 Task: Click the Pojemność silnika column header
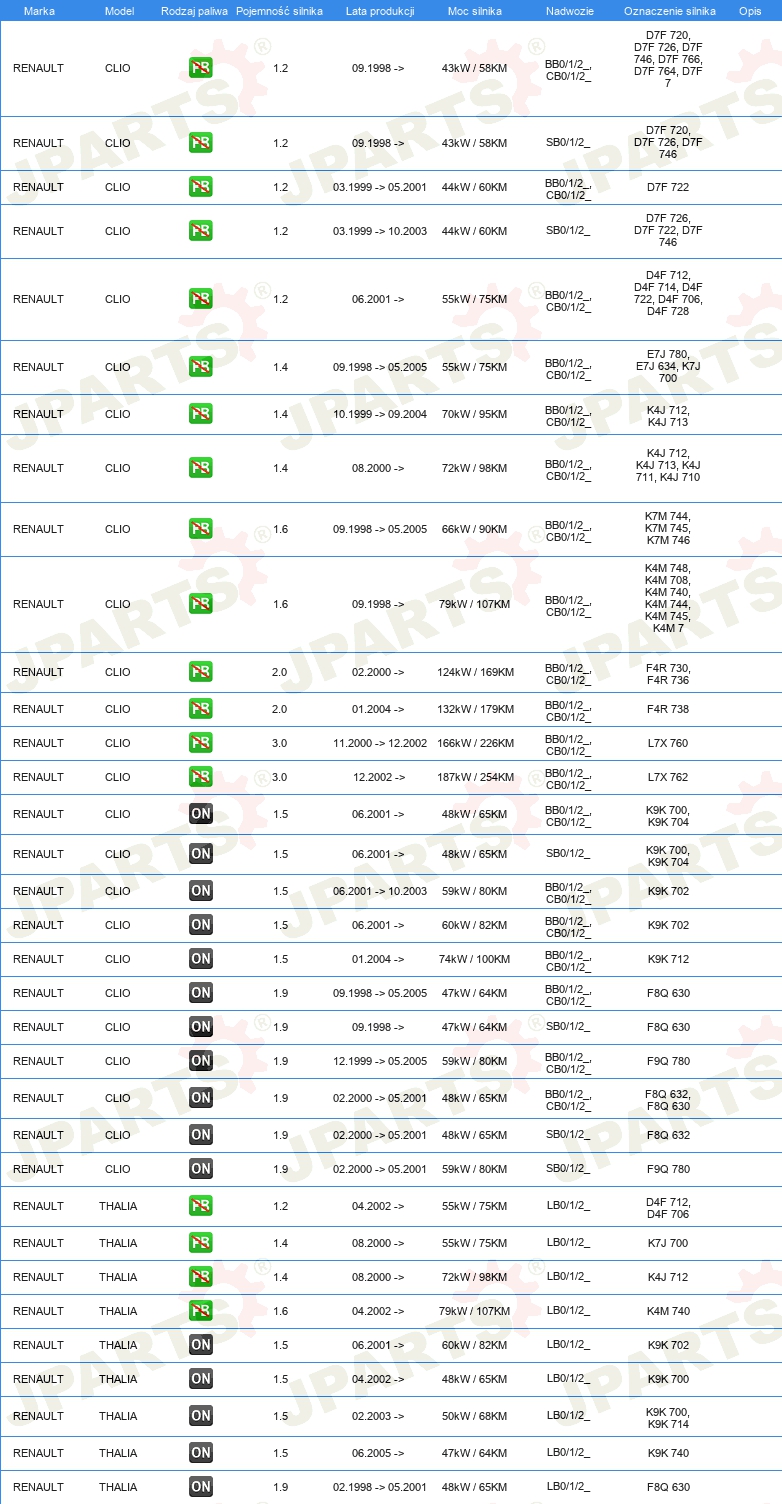pyautogui.click(x=279, y=11)
